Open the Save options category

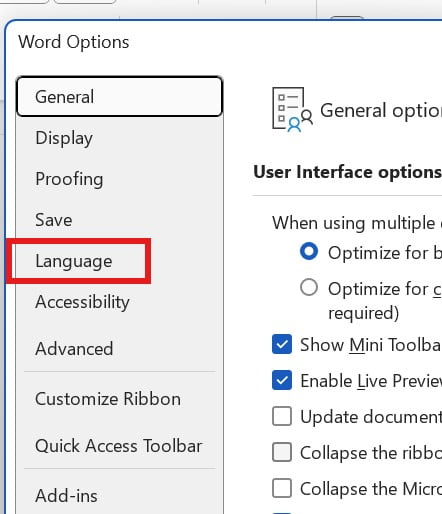(54, 220)
